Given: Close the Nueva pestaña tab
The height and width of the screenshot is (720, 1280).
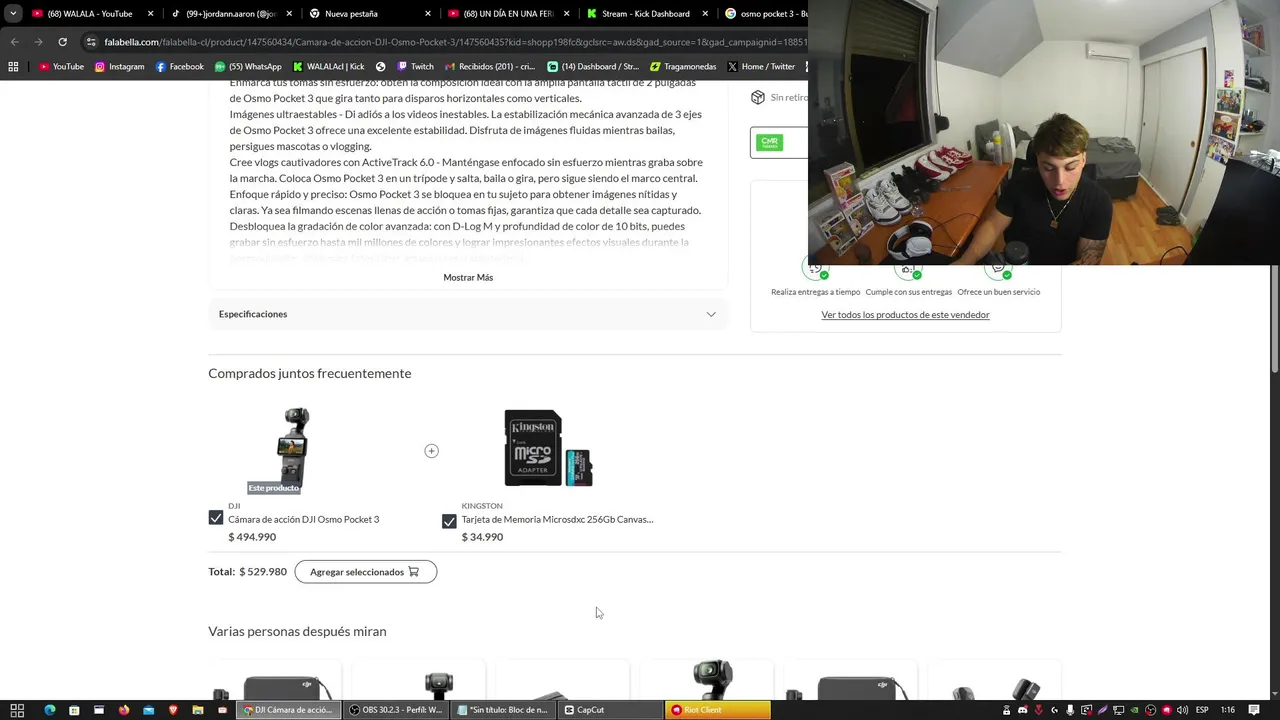Looking at the screenshot, I should (x=428, y=14).
